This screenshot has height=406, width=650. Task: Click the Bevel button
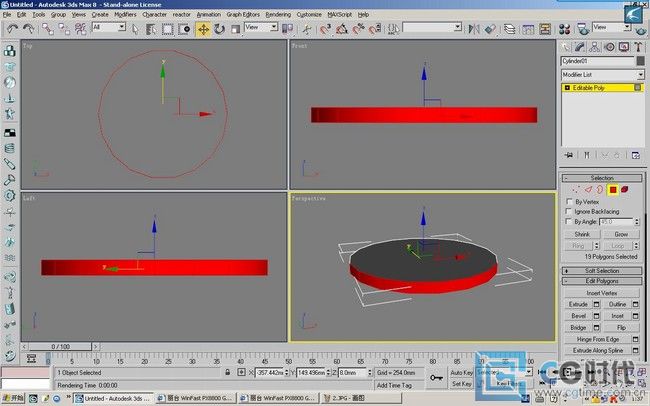click(x=578, y=316)
